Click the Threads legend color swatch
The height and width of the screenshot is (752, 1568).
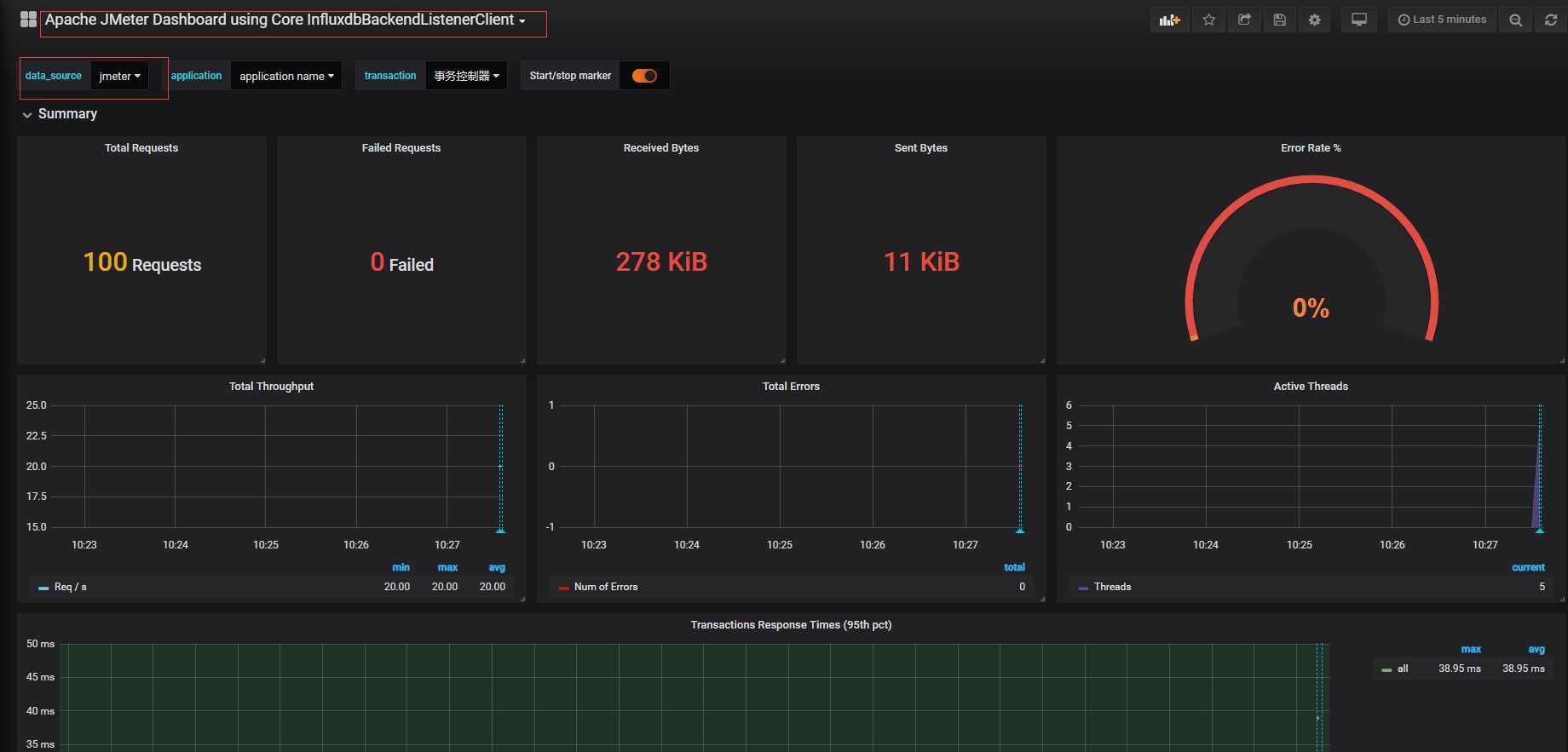[1083, 588]
